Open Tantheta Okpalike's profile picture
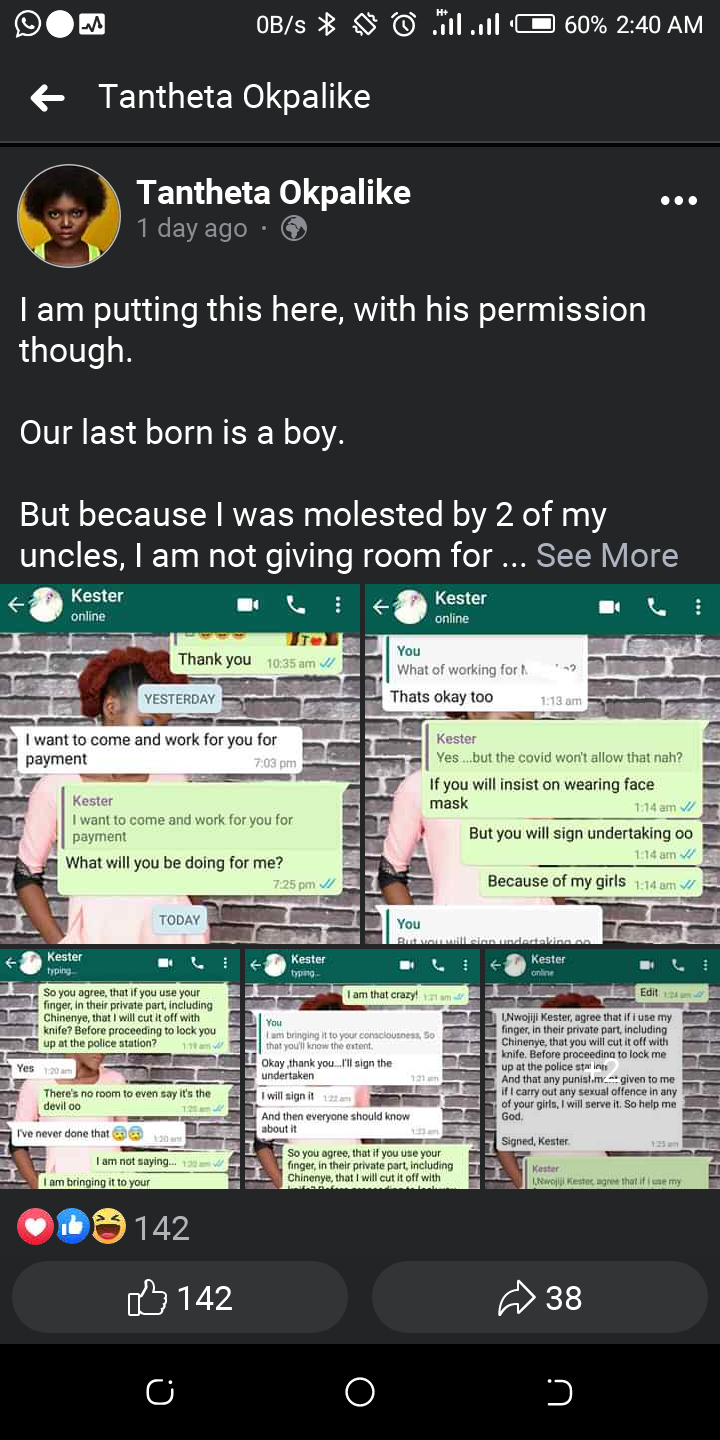This screenshot has height=1440, width=720. [x=69, y=216]
